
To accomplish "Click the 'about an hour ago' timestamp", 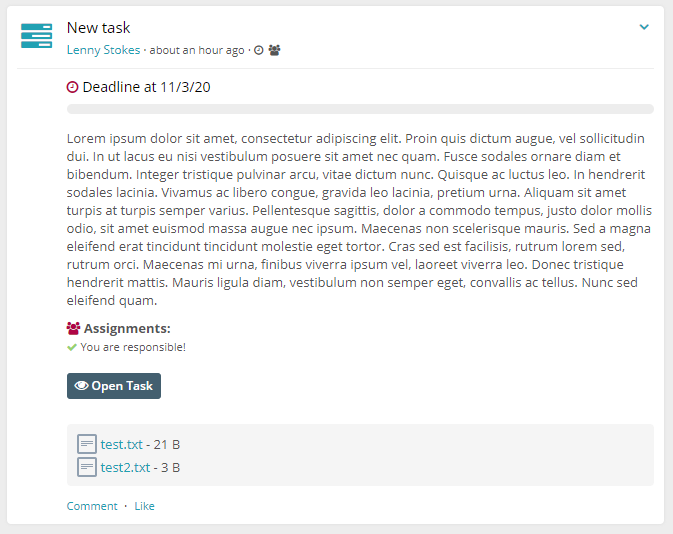I will 197,50.
